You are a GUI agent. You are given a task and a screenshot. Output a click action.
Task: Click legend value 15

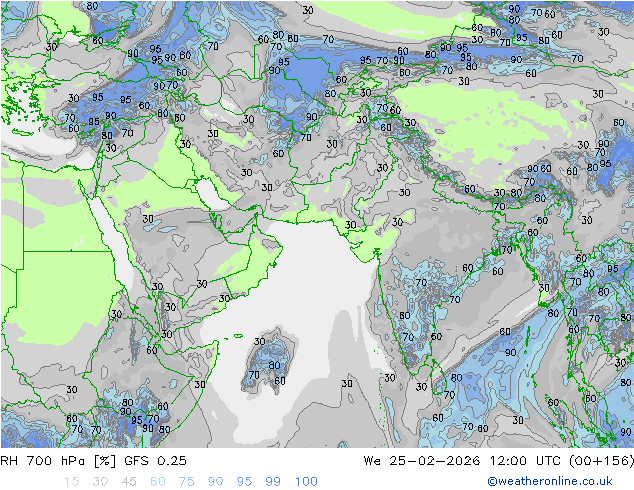coord(71,481)
